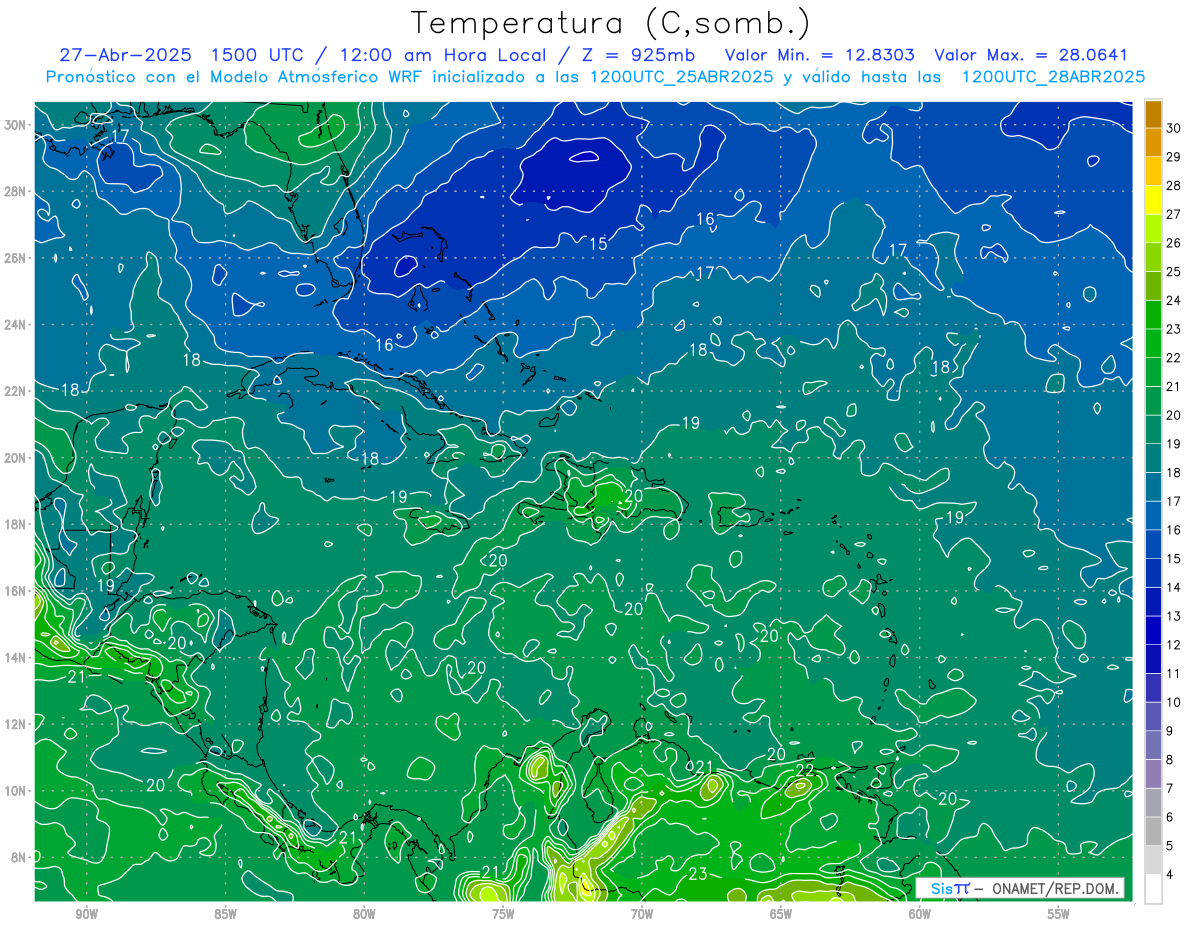The height and width of the screenshot is (927, 1200).
Task: Click '1200UTC_28ABR2025' valid-until time text
Action: pos(1053,77)
